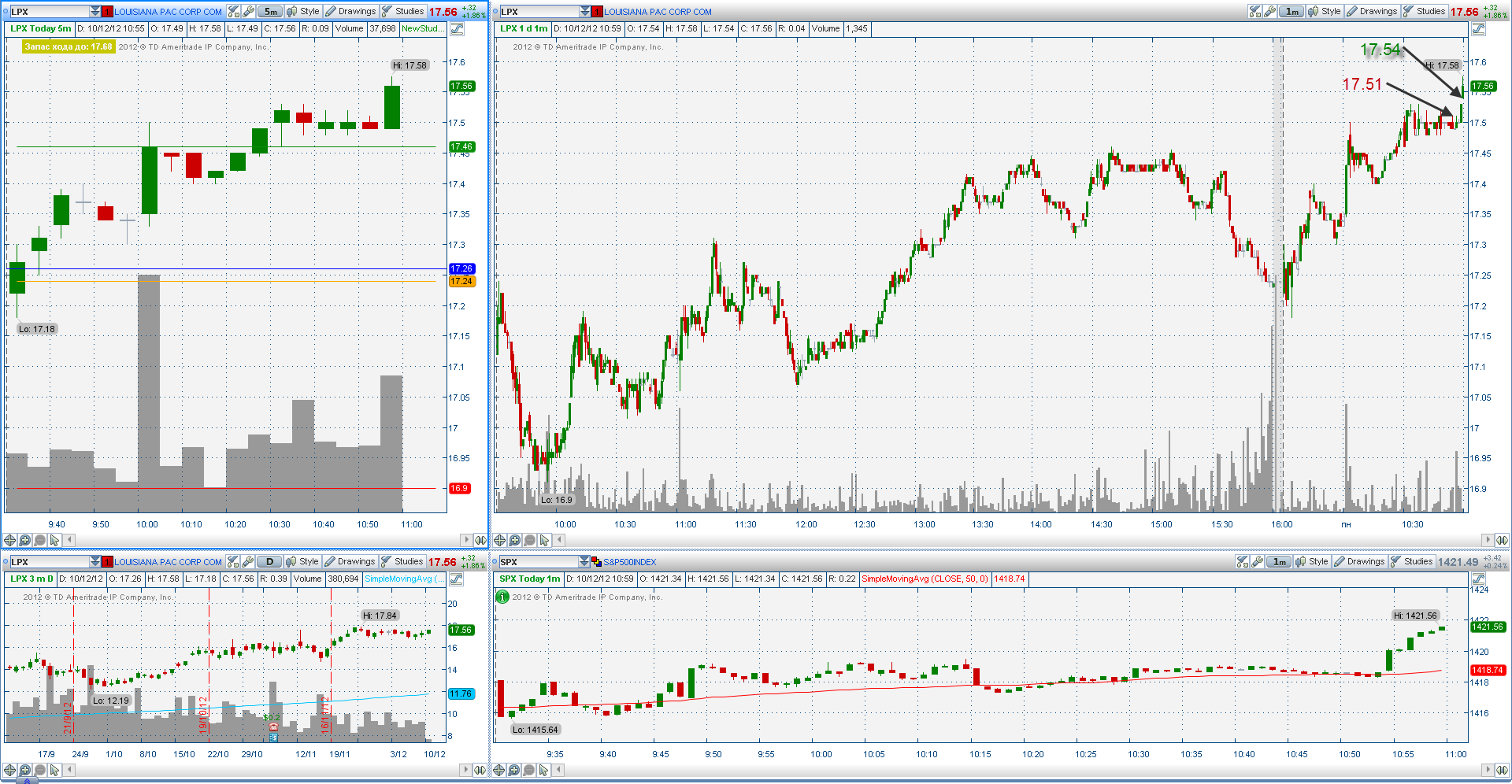
Task: Toggle the link circle left of the LPX daily symbol box
Action: point(6,561)
